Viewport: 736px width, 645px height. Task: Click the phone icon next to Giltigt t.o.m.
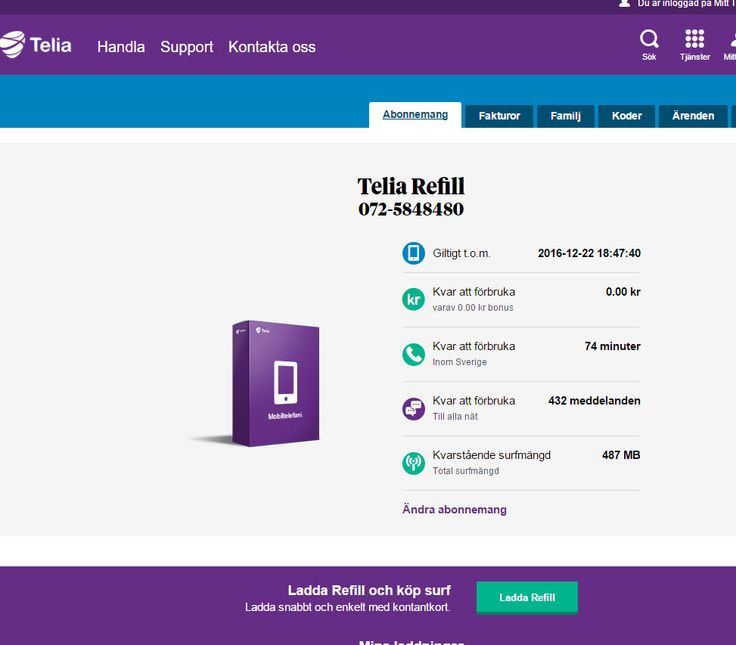[x=414, y=253]
